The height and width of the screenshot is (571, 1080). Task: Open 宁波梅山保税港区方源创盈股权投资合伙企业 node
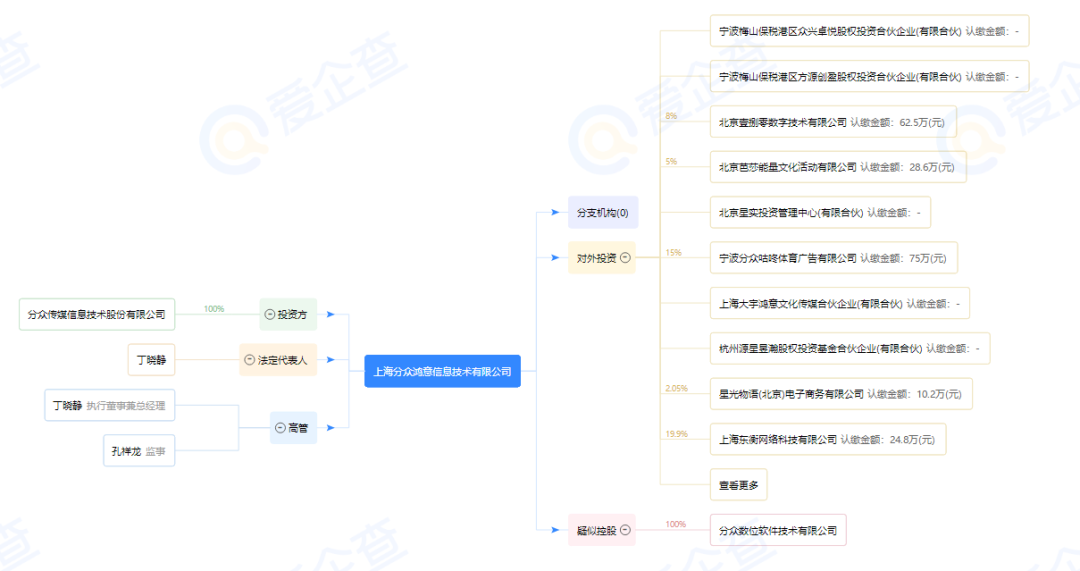coord(869,76)
